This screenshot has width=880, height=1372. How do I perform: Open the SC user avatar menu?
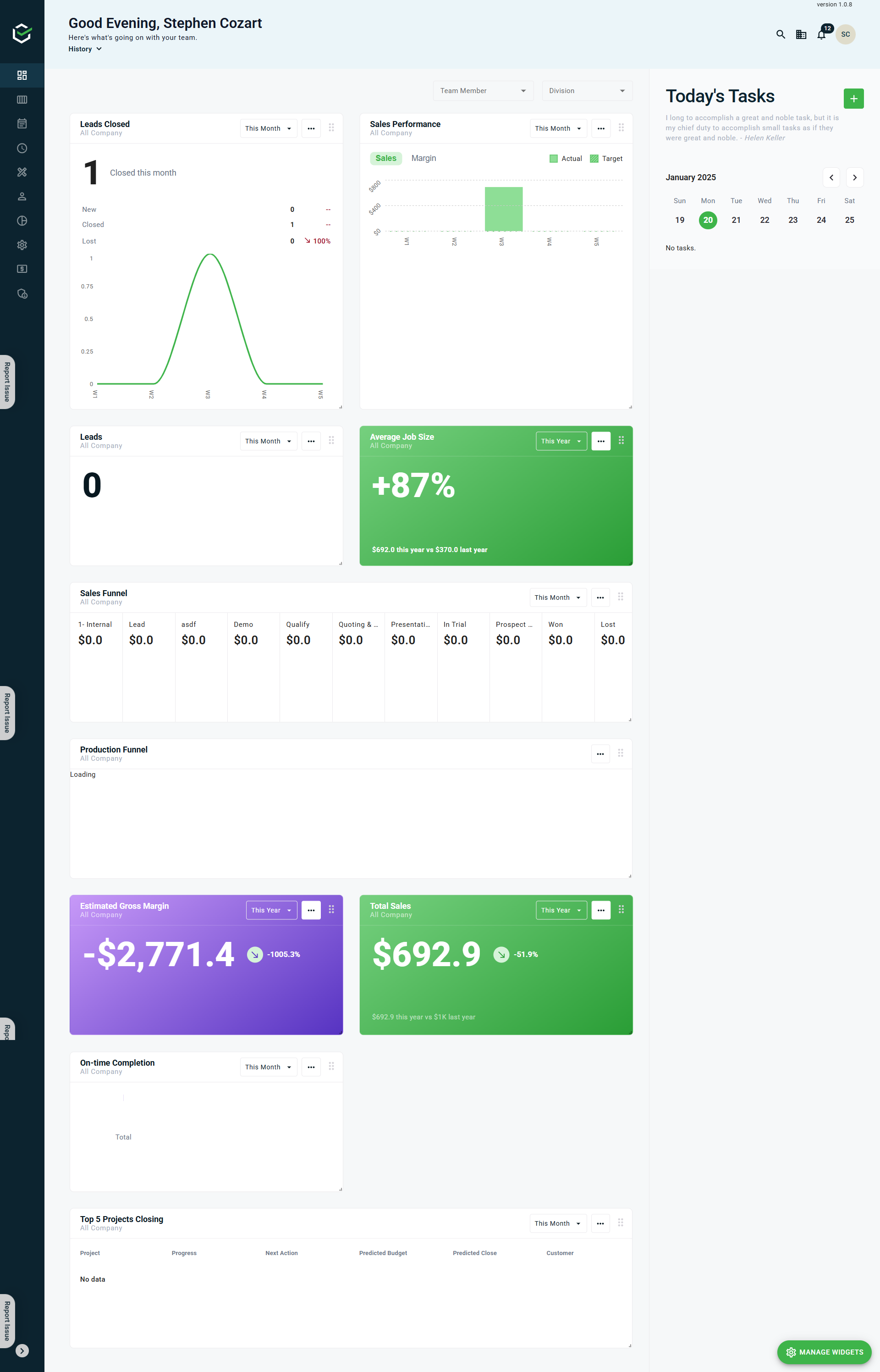(846, 34)
